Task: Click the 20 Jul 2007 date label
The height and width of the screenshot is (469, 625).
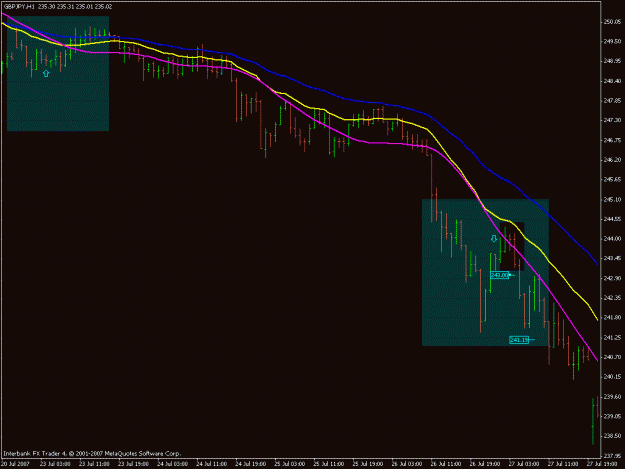Action: point(15,464)
